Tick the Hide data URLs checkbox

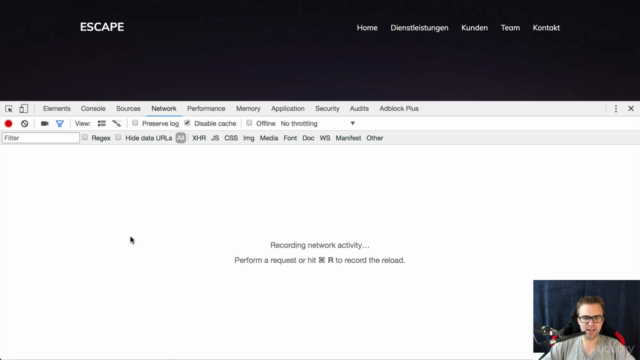tap(118, 138)
